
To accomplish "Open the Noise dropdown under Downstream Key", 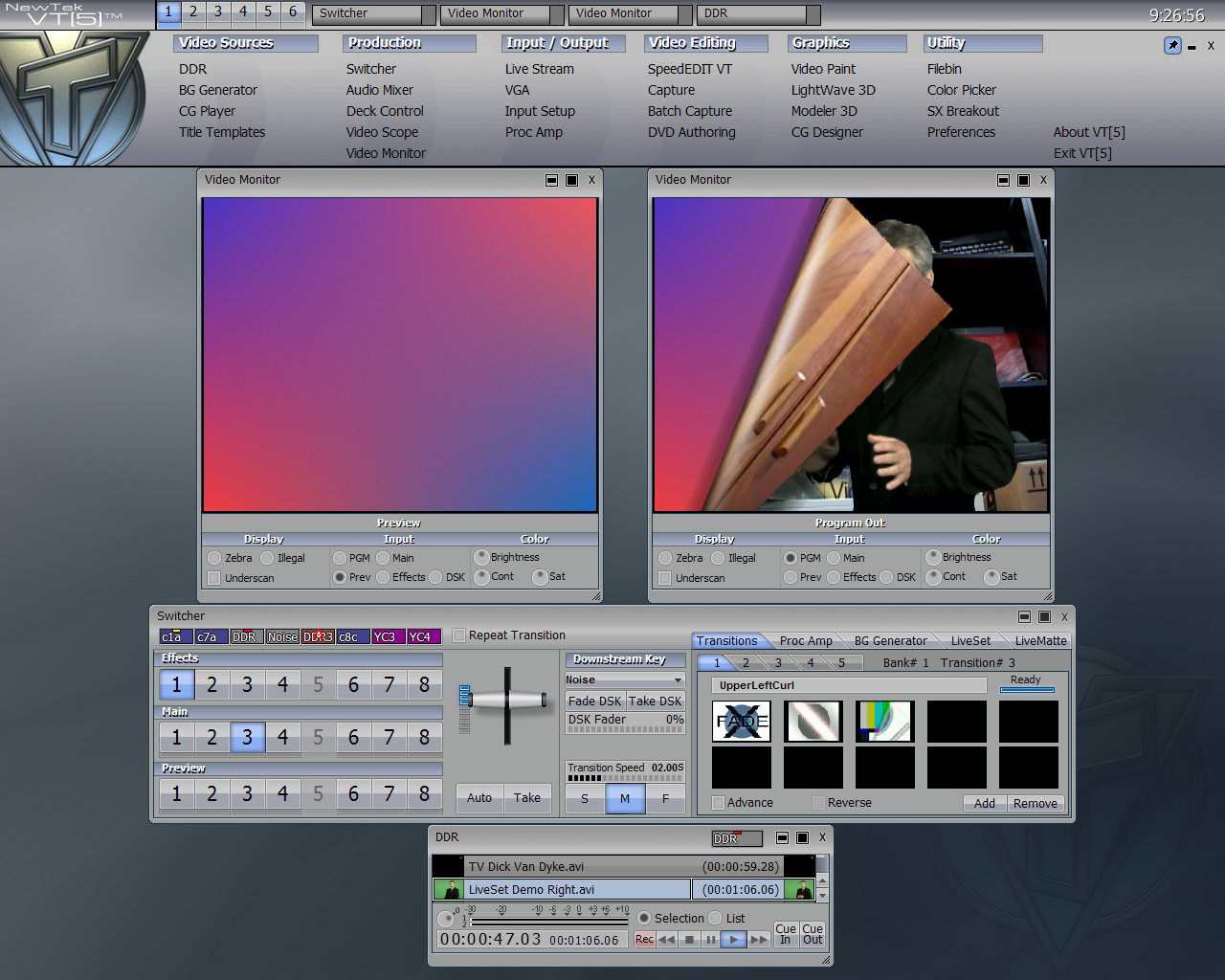I will tap(625, 679).
